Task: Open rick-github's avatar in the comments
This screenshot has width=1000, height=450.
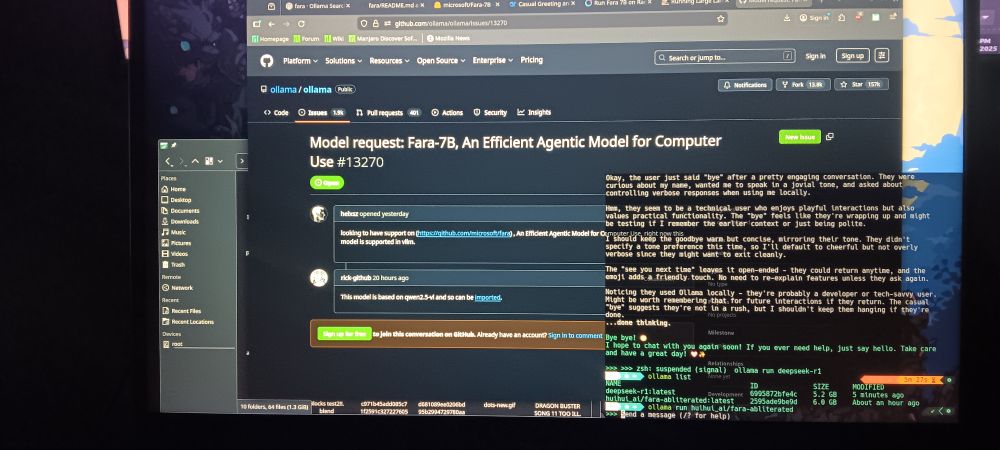Action: (319, 277)
